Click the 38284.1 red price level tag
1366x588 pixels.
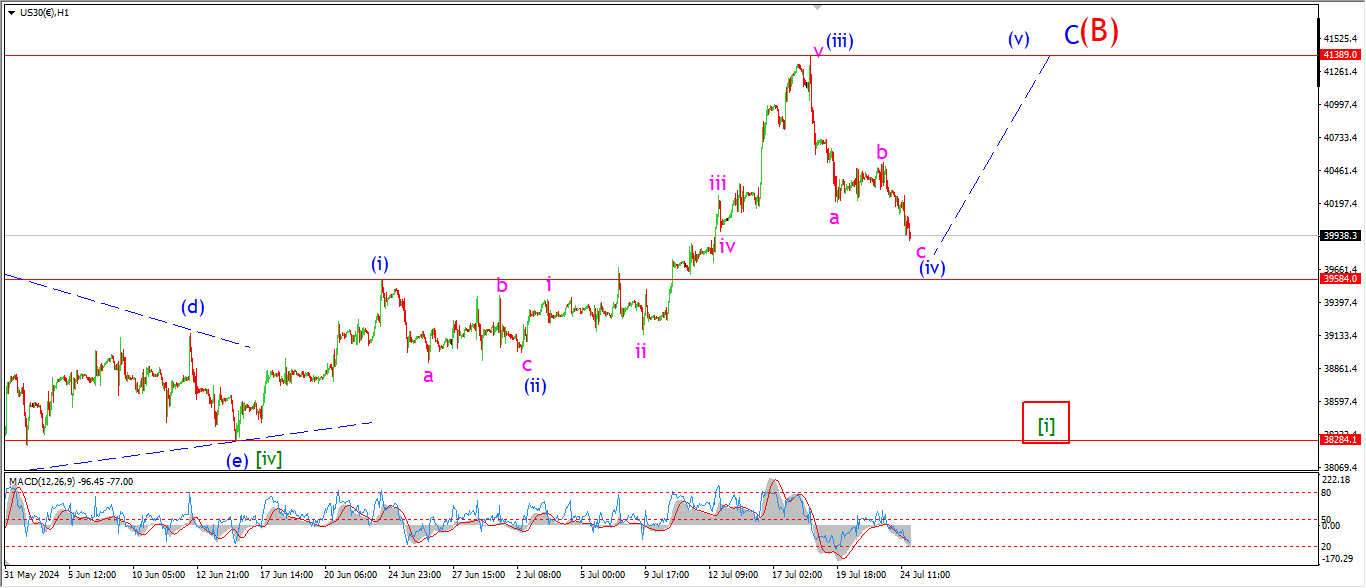(1339, 439)
